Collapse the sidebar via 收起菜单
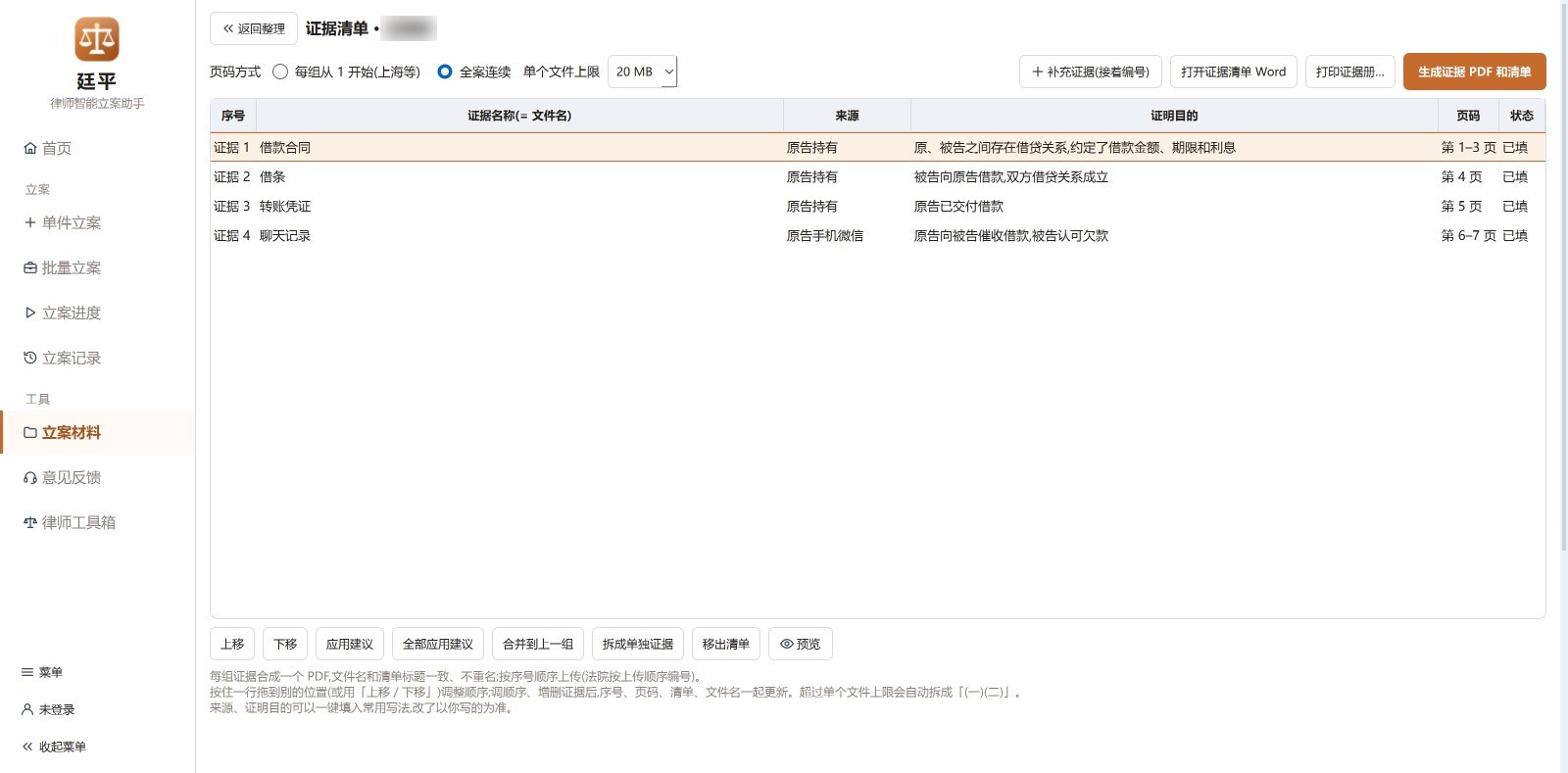The width and height of the screenshot is (1568, 773). [x=54, y=747]
